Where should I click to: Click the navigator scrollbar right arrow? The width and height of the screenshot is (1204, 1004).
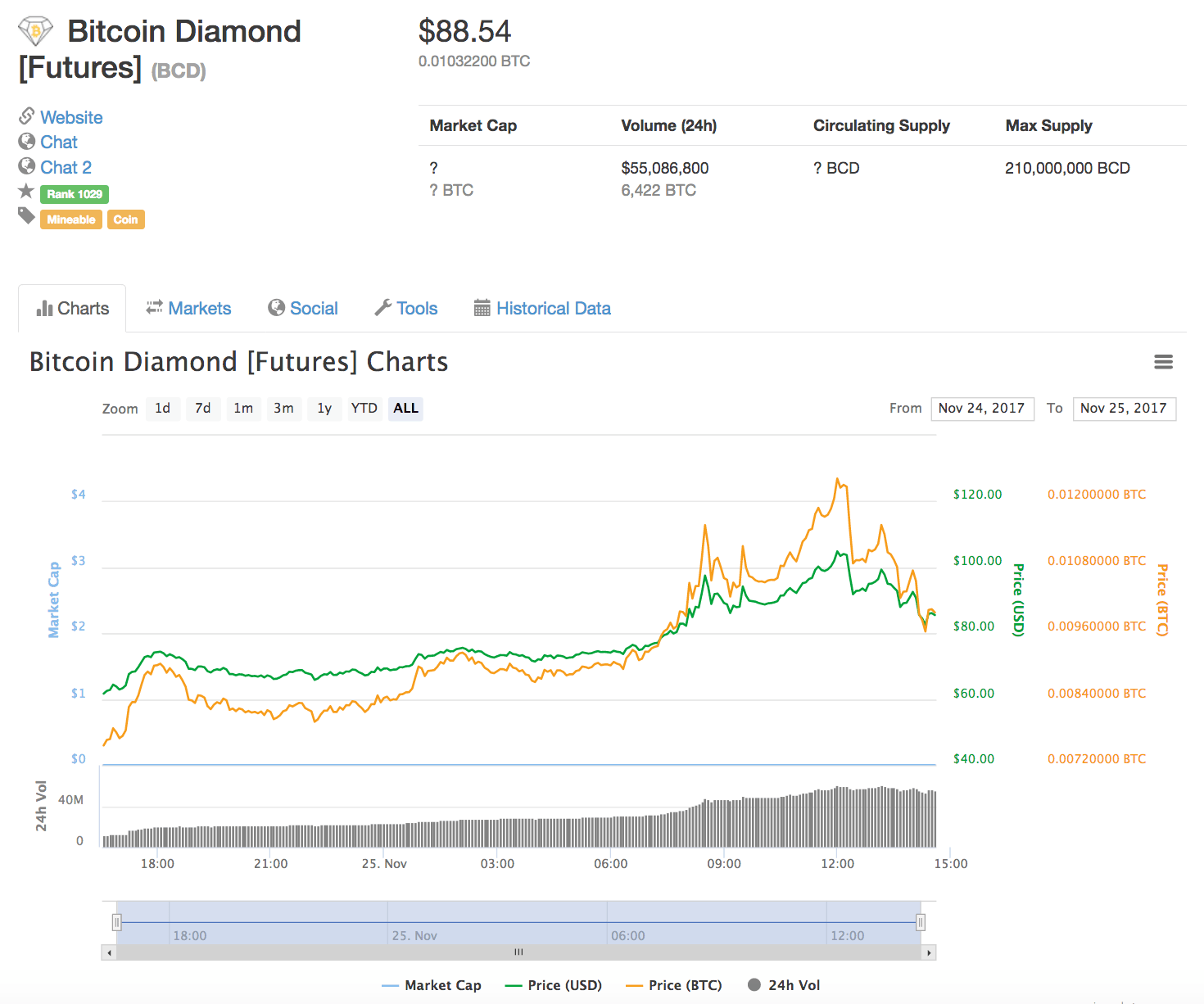[x=928, y=952]
